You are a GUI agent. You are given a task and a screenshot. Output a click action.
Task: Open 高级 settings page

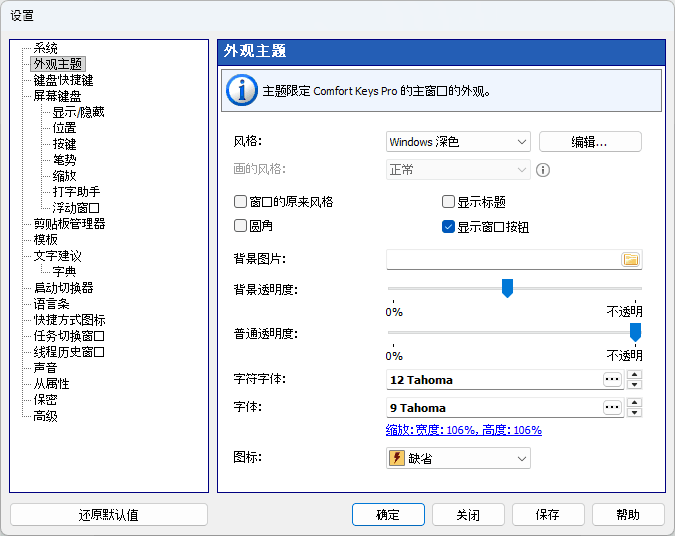click(46, 416)
